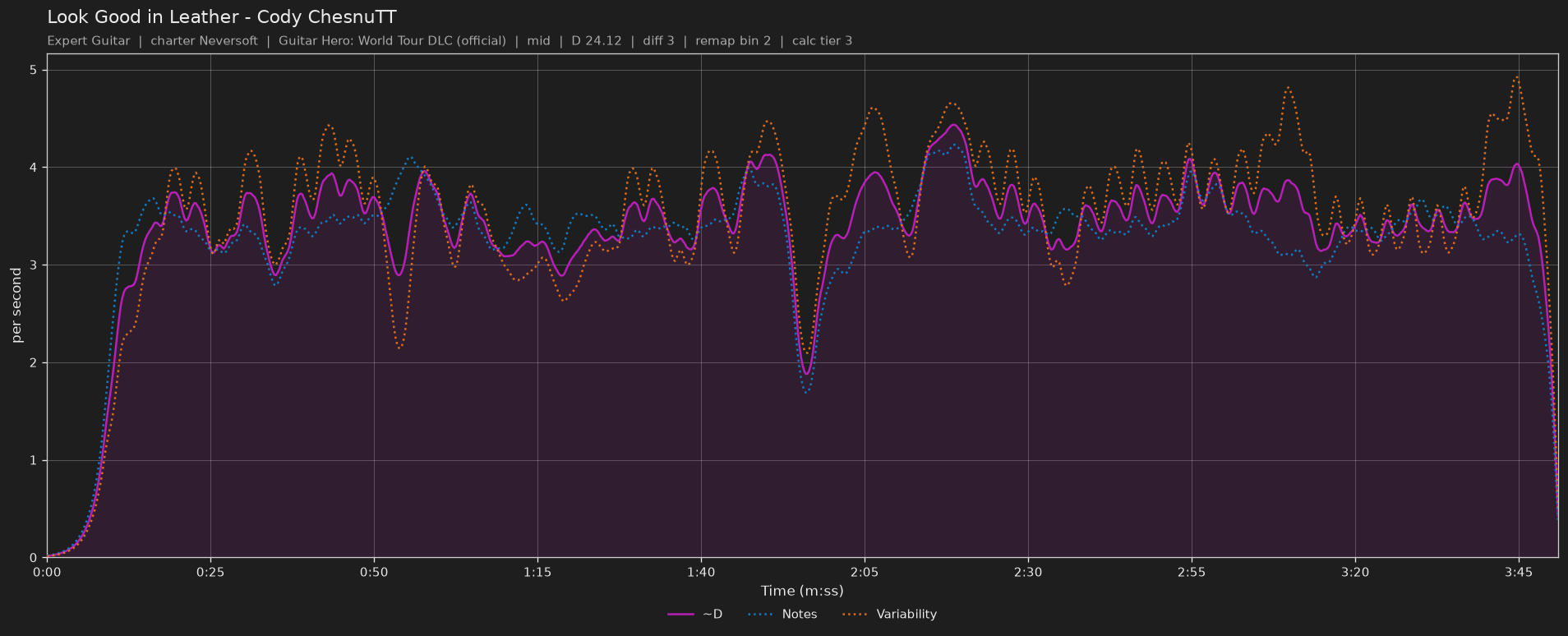Click the 3:20 time axis tick label
This screenshot has width=1568, height=636.
coord(1355,572)
